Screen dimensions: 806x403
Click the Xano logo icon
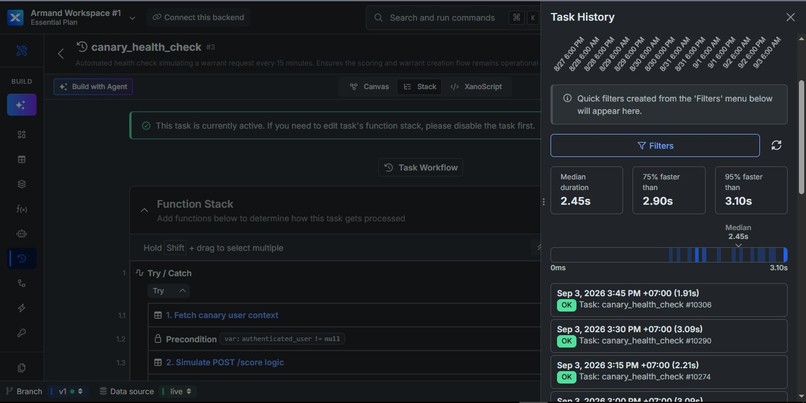tap(15, 17)
